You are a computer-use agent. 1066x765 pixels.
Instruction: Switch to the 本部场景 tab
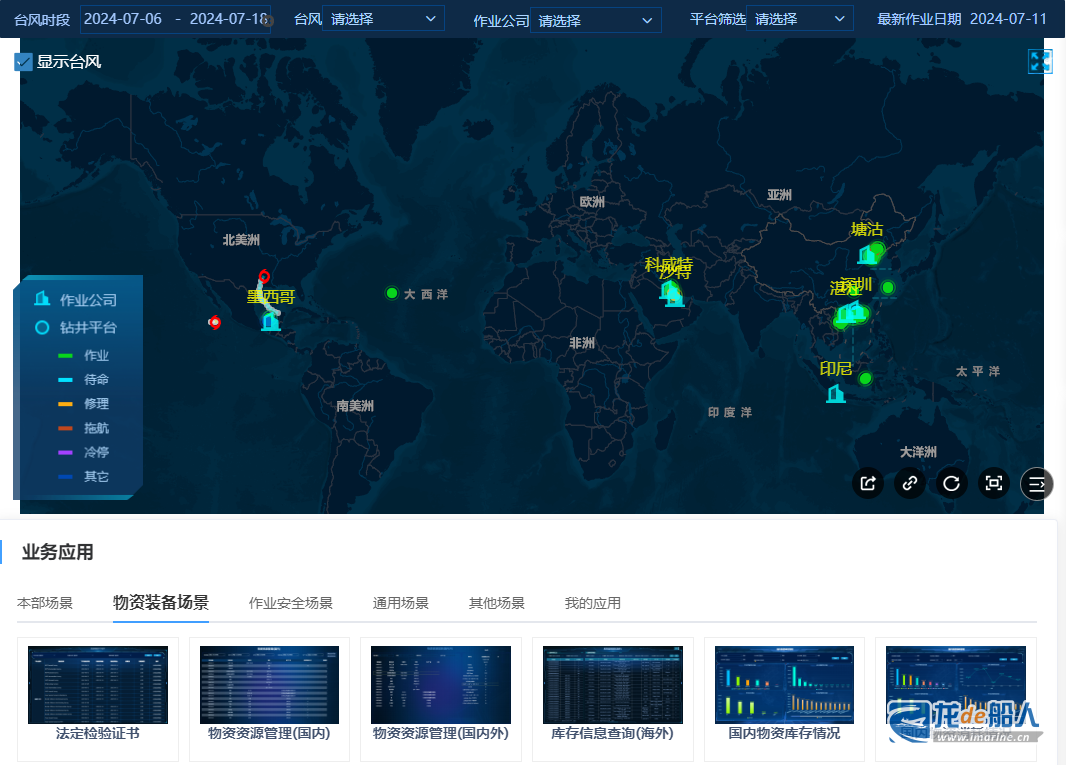click(45, 603)
